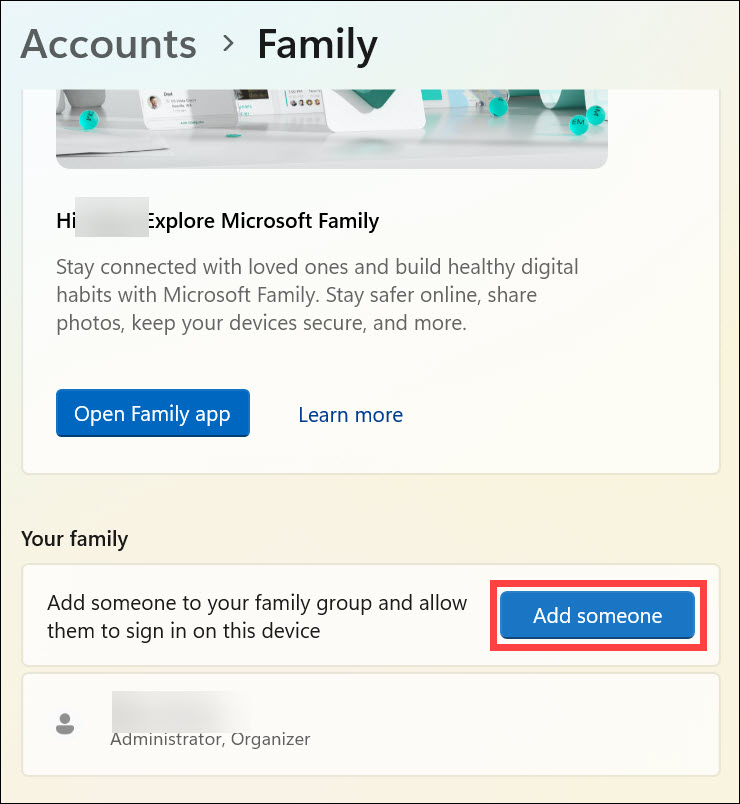Click the Administrator, Organizer role label
This screenshot has height=804, width=740.
point(210,740)
